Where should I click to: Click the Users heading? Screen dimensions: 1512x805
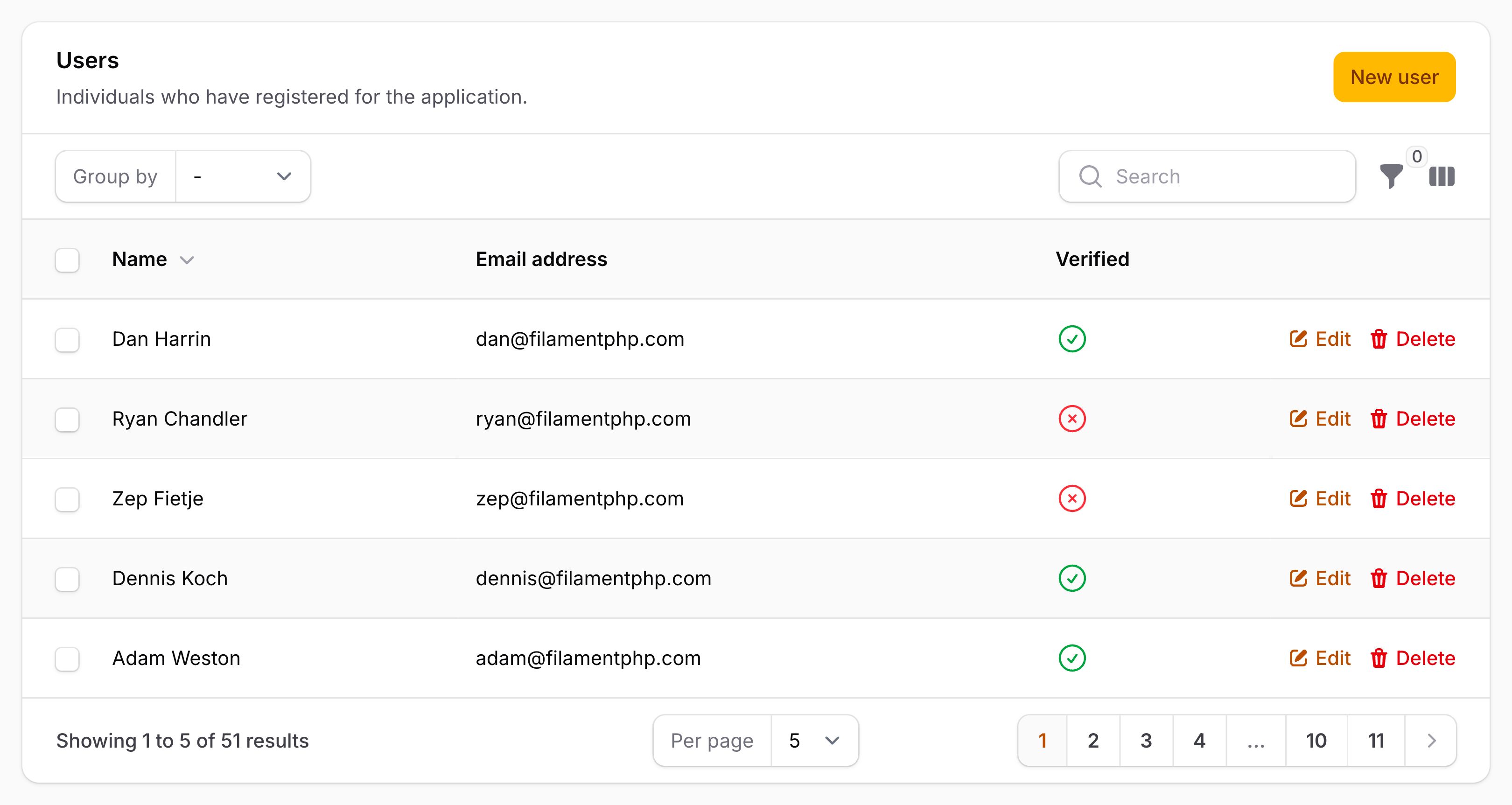pyautogui.click(x=87, y=61)
